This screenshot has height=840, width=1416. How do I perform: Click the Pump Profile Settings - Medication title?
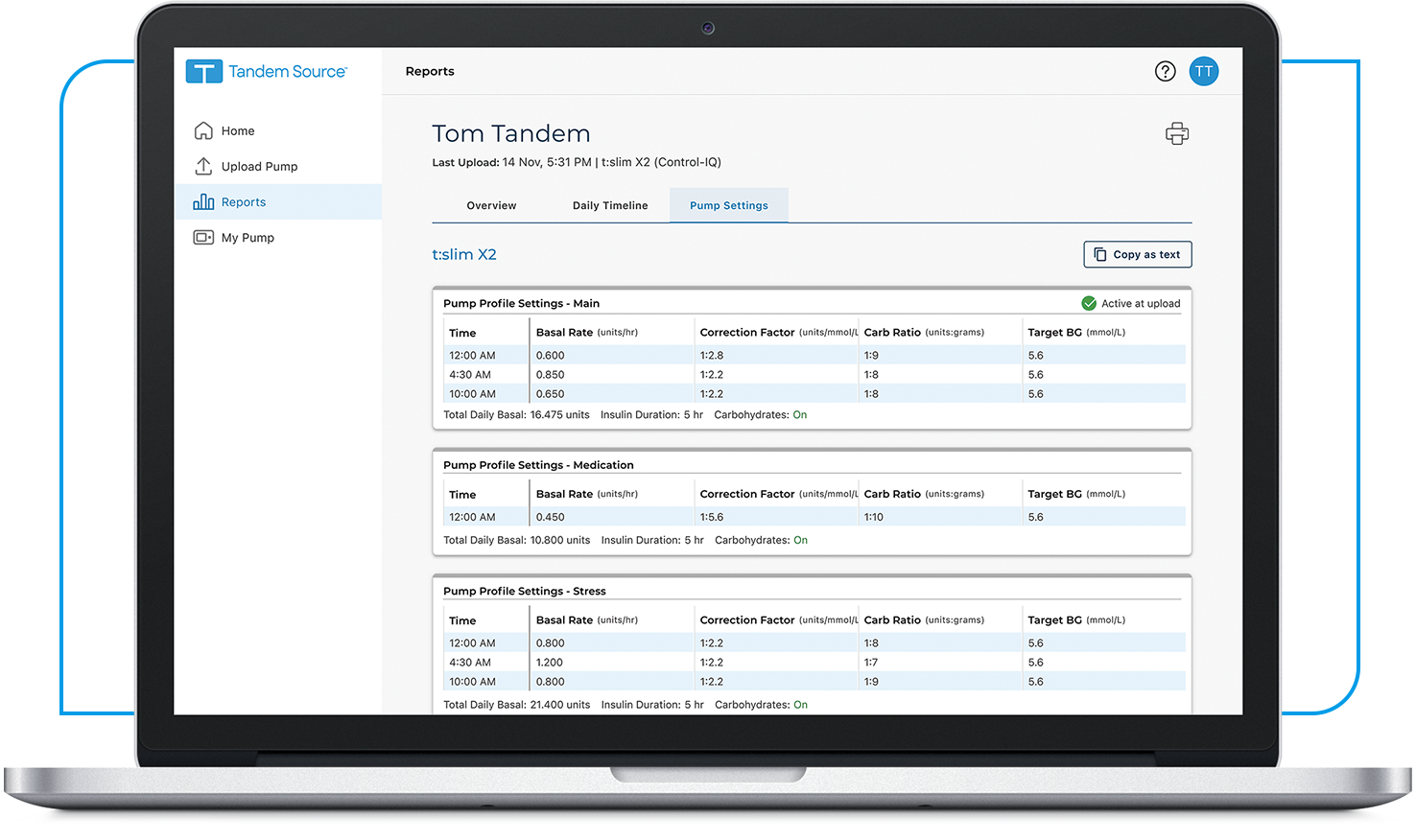tap(538, 465)
